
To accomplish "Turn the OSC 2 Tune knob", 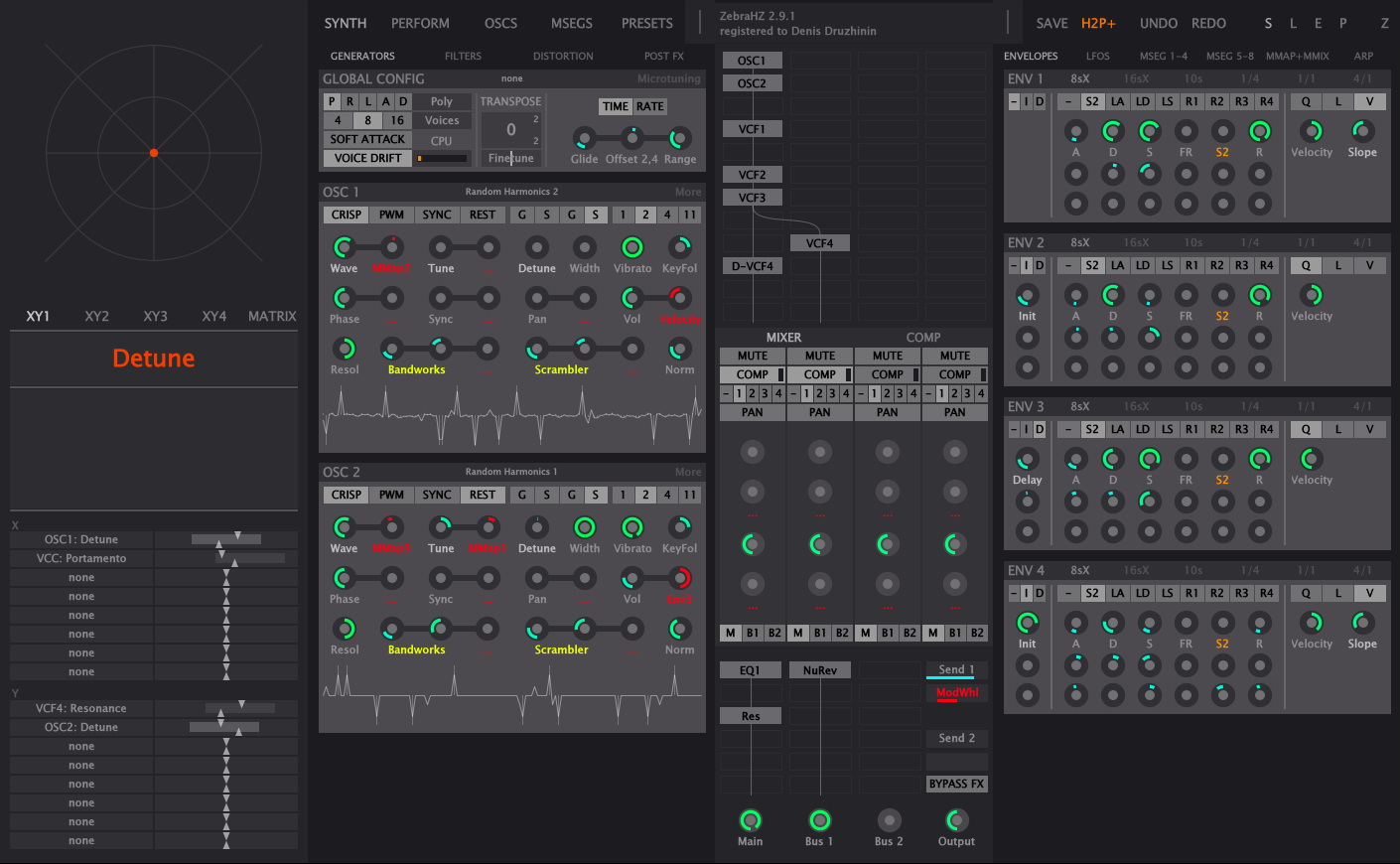I will click(441, 527).
